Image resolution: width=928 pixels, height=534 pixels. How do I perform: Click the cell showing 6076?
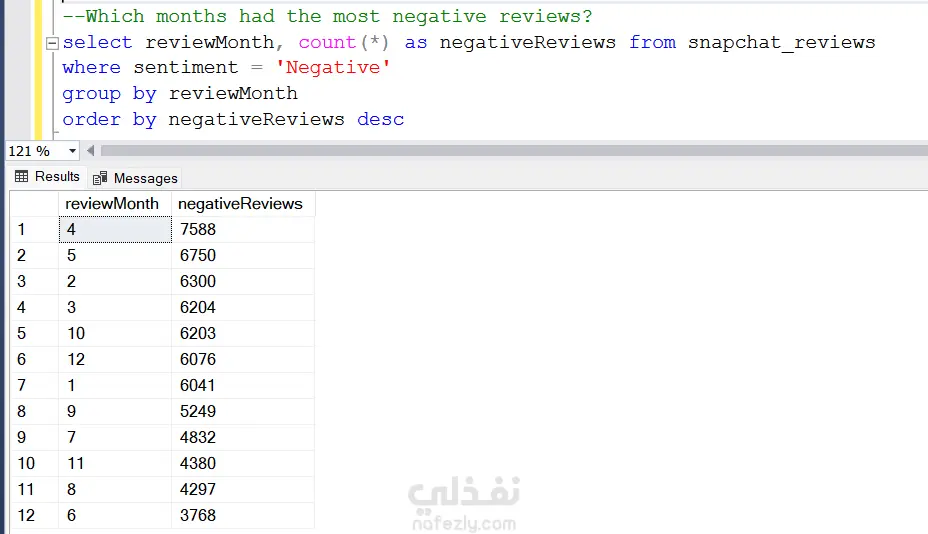point(243,359)
